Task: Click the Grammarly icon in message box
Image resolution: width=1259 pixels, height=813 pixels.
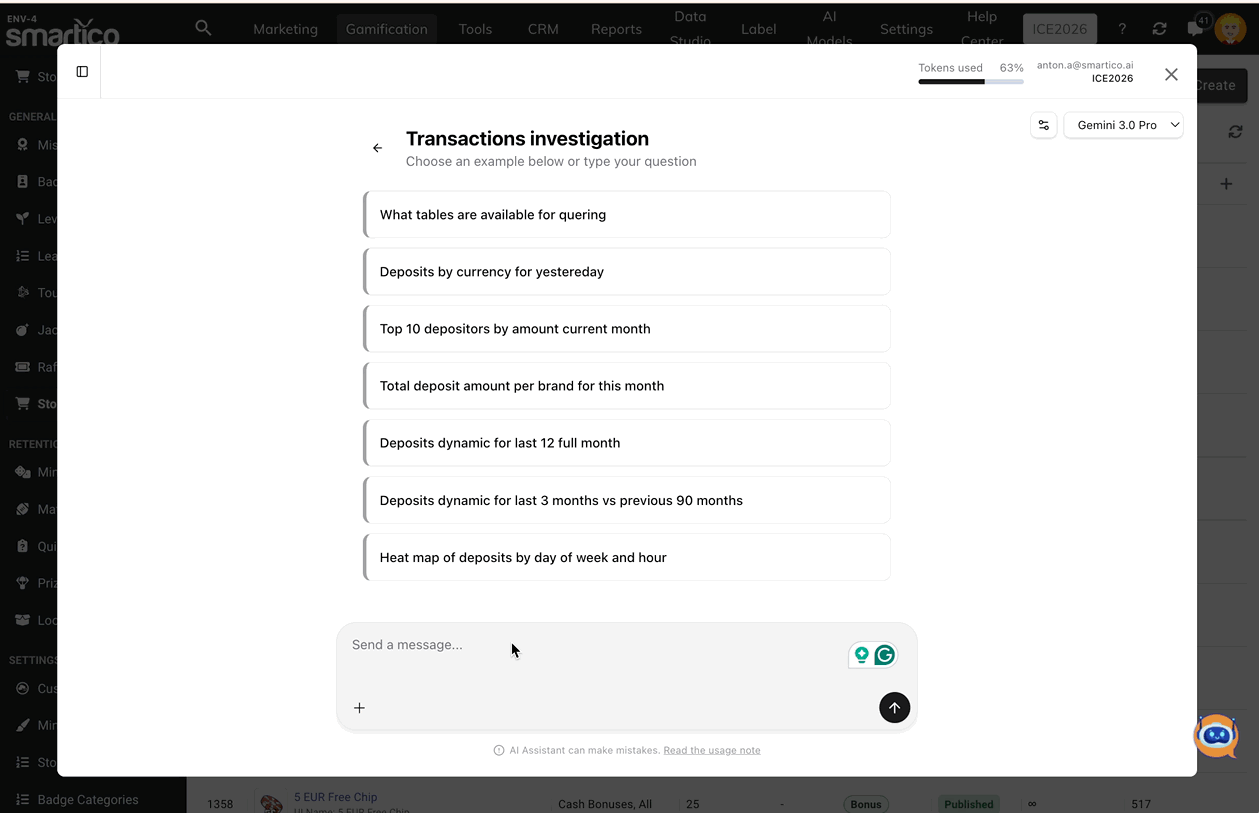Action: coord(884,655)
